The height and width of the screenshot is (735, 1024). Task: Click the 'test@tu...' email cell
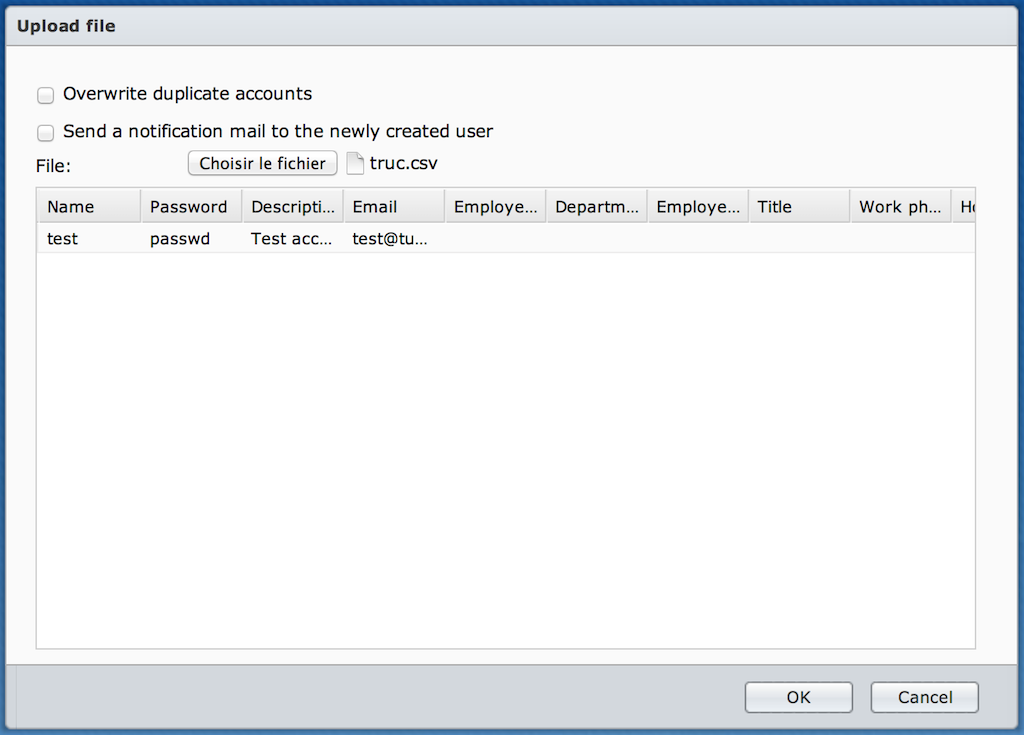coord(394,238)
